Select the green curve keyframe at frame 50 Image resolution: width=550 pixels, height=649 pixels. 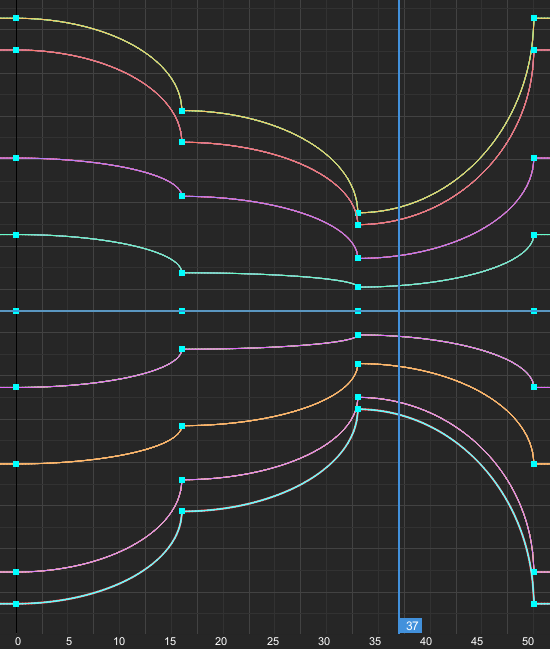click(x=534, y=235)
